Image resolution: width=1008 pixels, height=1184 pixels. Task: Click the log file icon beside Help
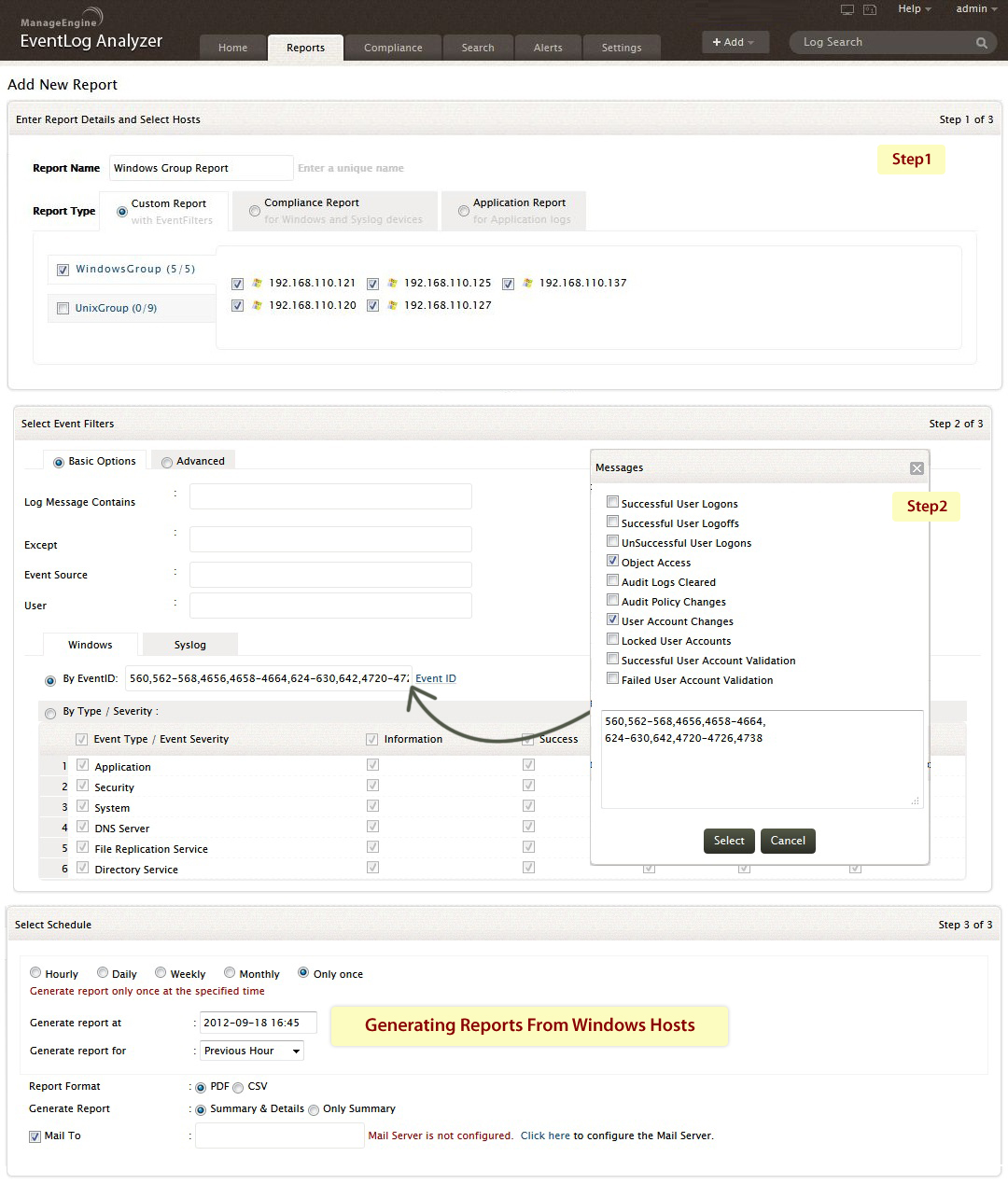tap(870, 9)
